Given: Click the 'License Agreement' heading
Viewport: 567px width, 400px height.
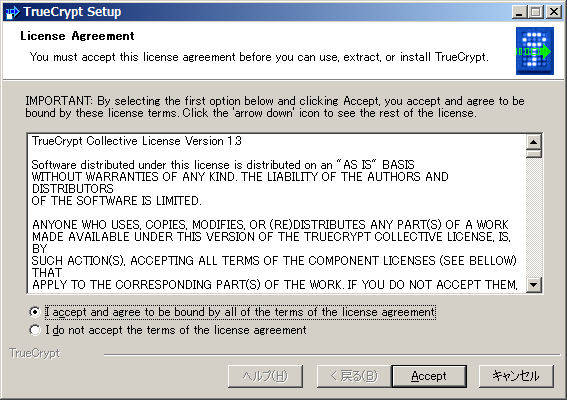Looking at the screenshot, I should (77, 36).
